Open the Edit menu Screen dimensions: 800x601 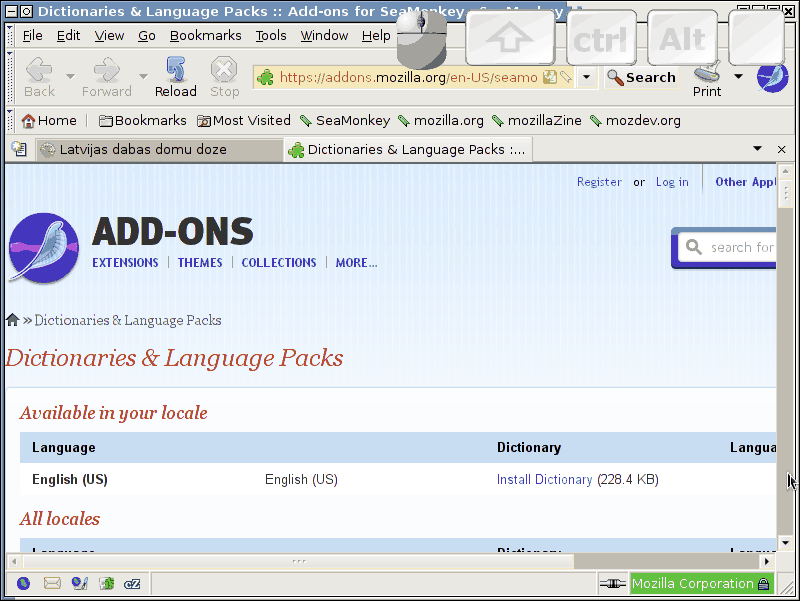[x=68, y=35]
